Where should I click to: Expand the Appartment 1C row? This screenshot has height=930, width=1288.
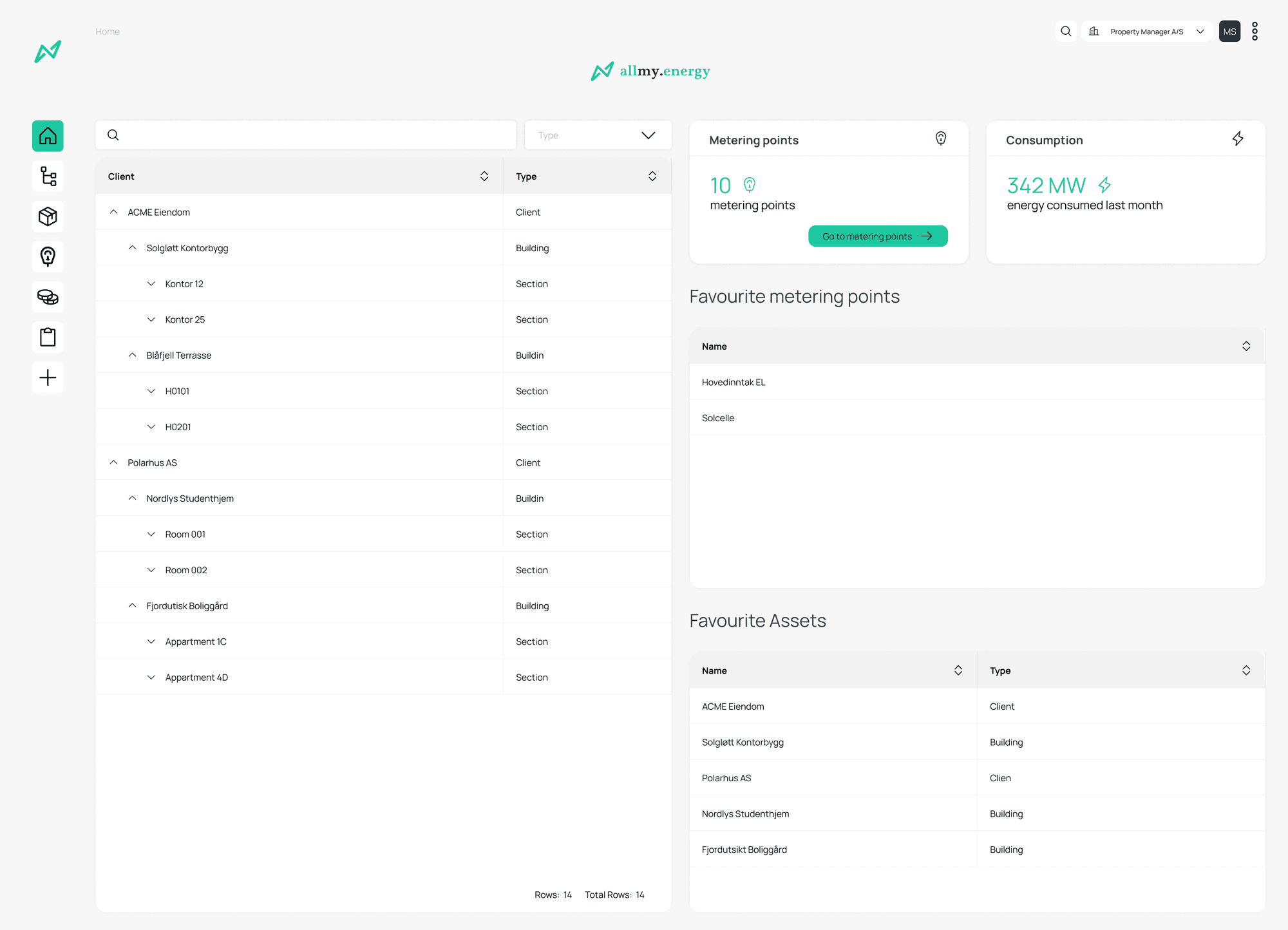click(x=151, y=641)
